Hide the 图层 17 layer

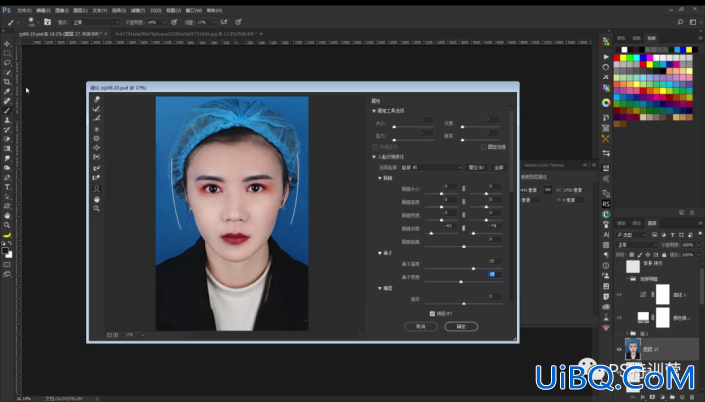(619, 349)
